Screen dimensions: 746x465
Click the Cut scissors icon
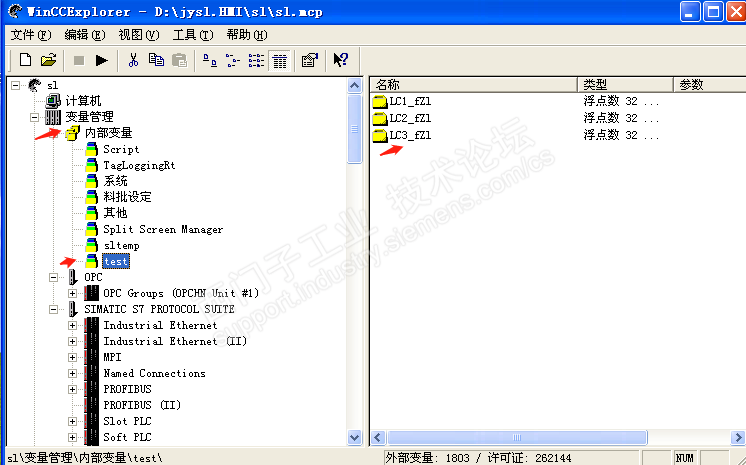coord(133,60)
